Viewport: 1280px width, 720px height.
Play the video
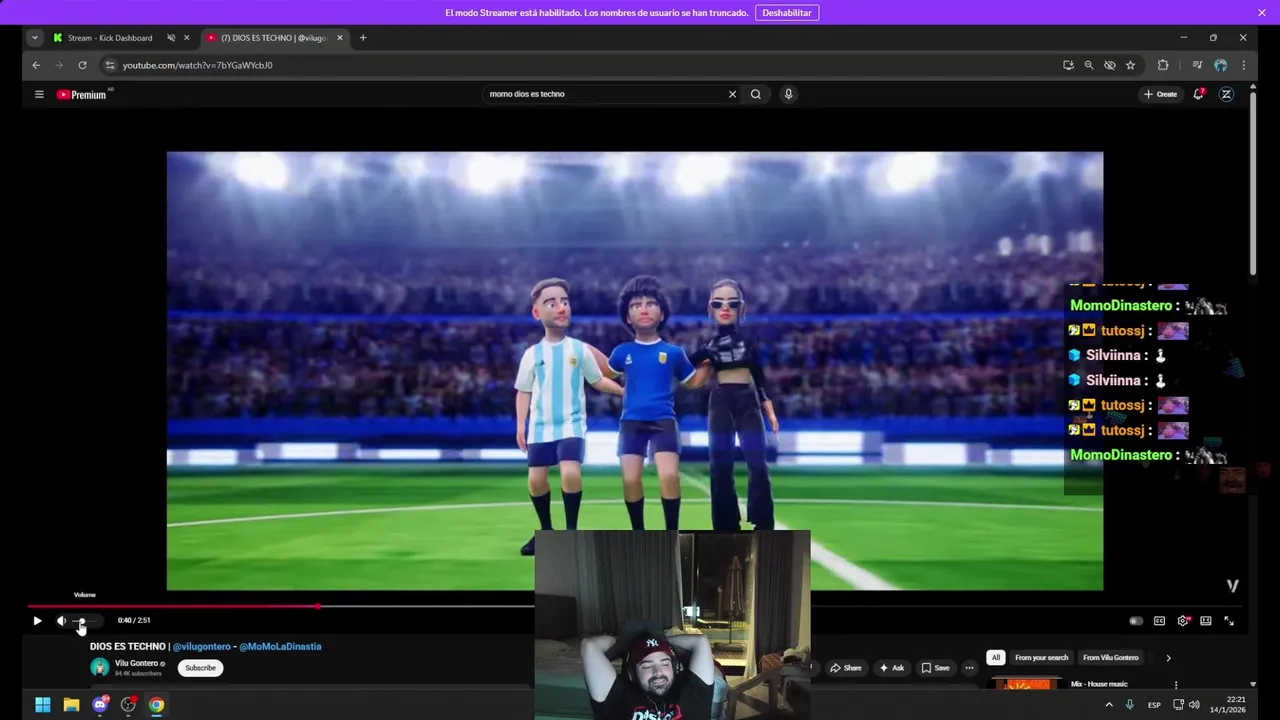[x=37, y=621]
